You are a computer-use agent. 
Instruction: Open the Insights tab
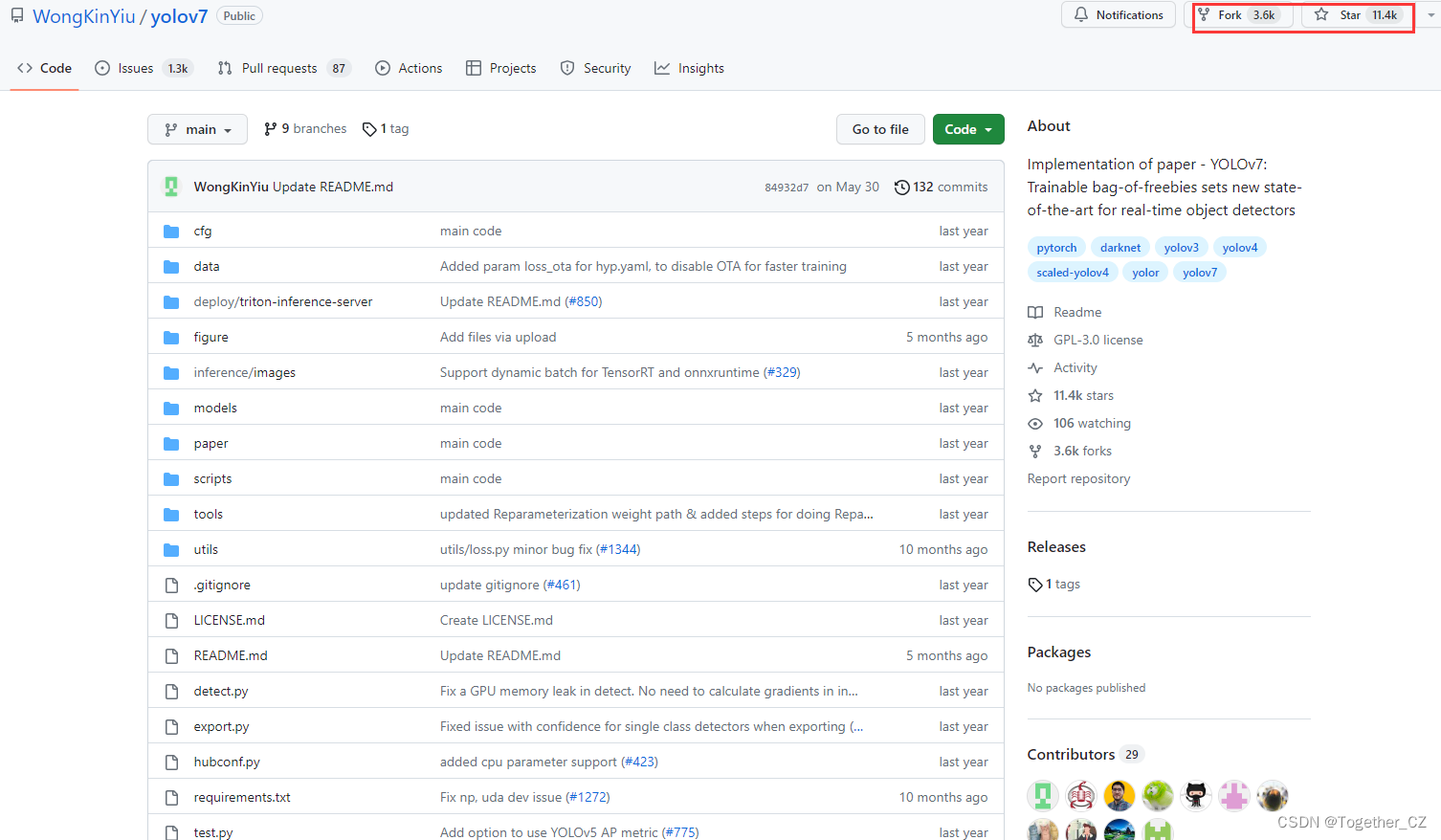[x=689, y=68]
